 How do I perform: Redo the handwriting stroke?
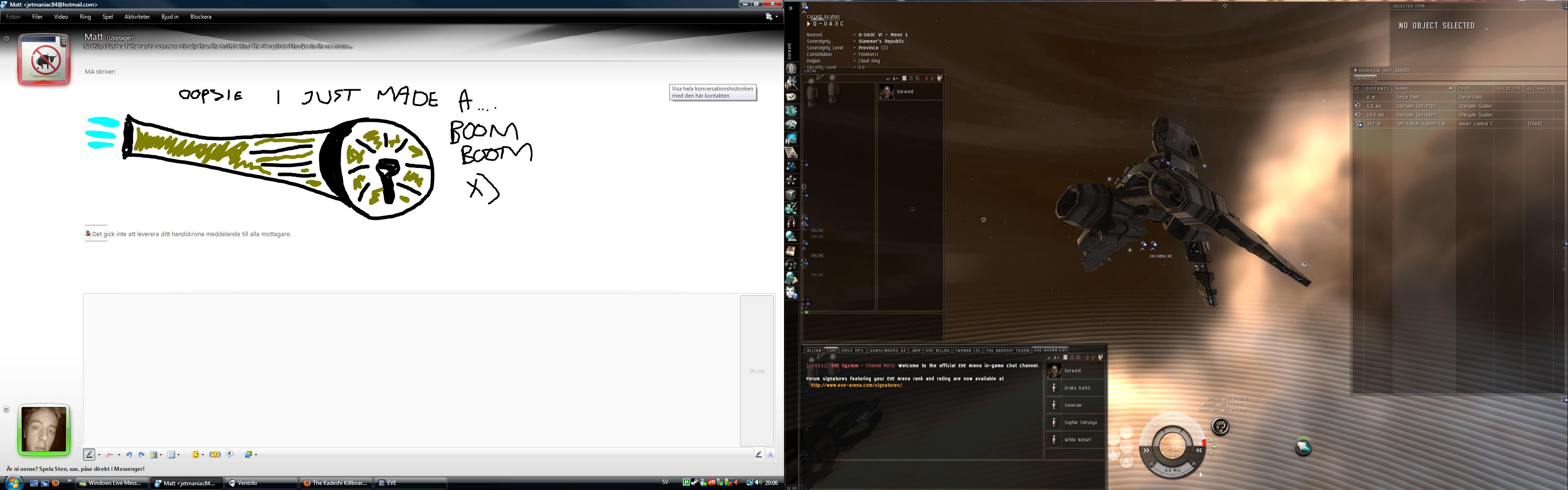141,455
